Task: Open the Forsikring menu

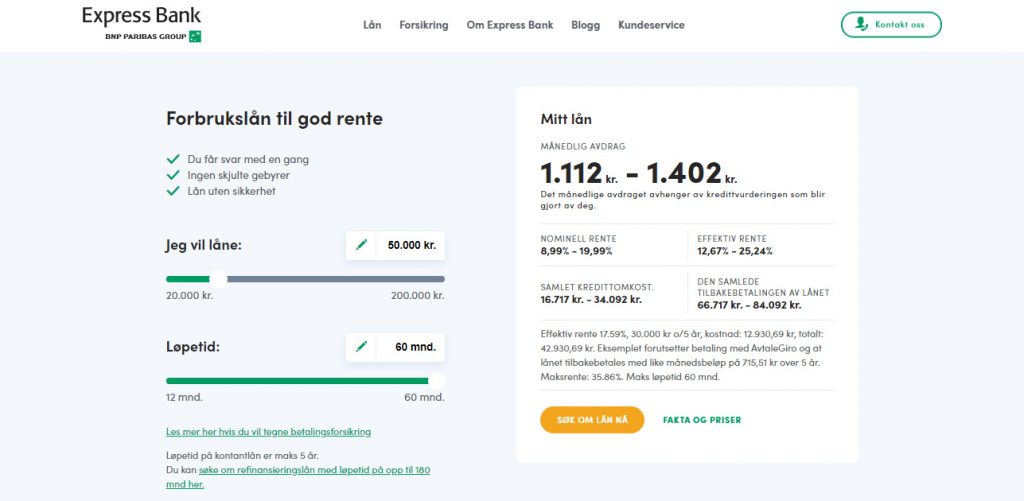Action: (424, 25)
